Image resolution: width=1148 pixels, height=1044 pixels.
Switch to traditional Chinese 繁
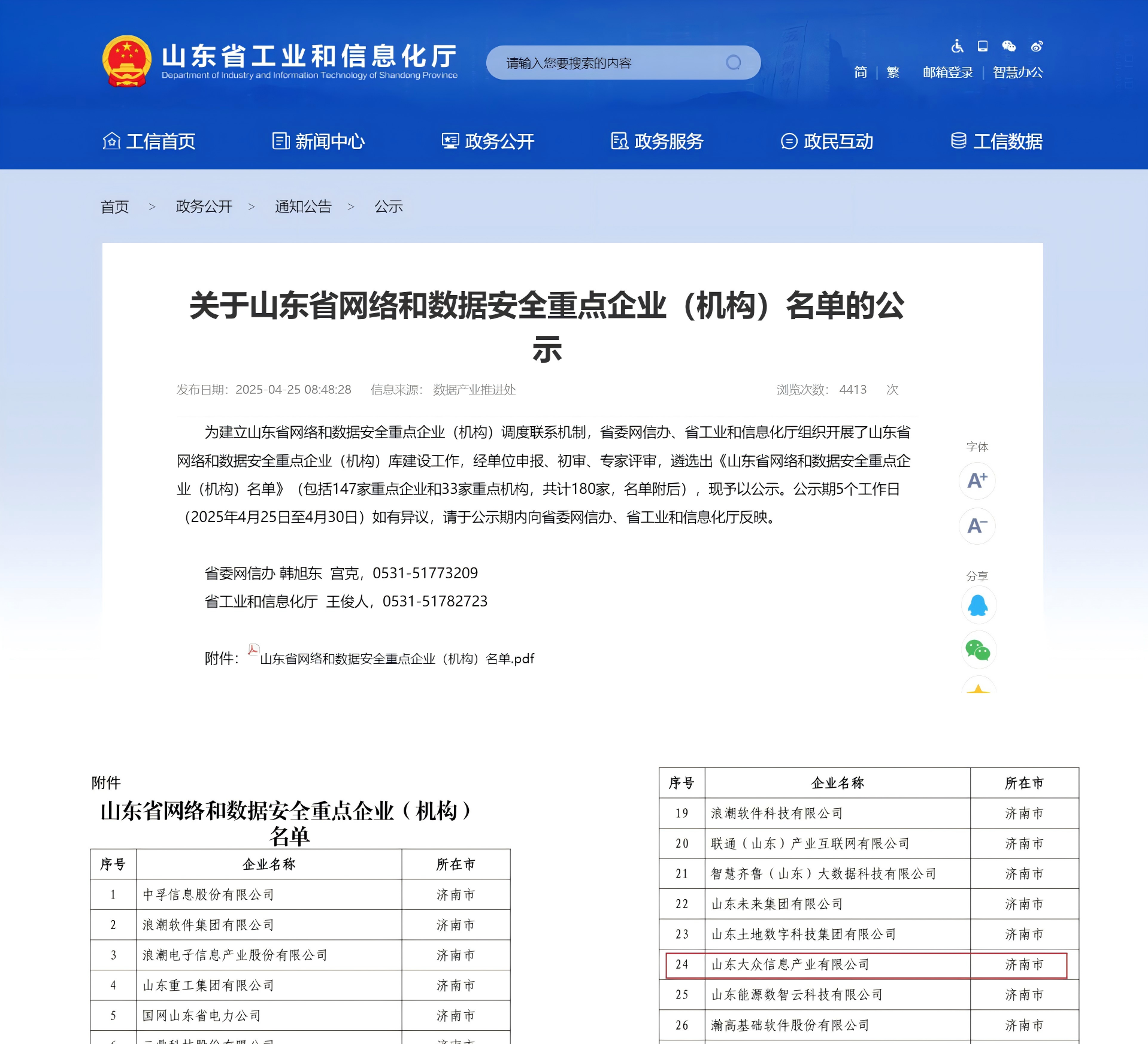click(x=893, y=72)
